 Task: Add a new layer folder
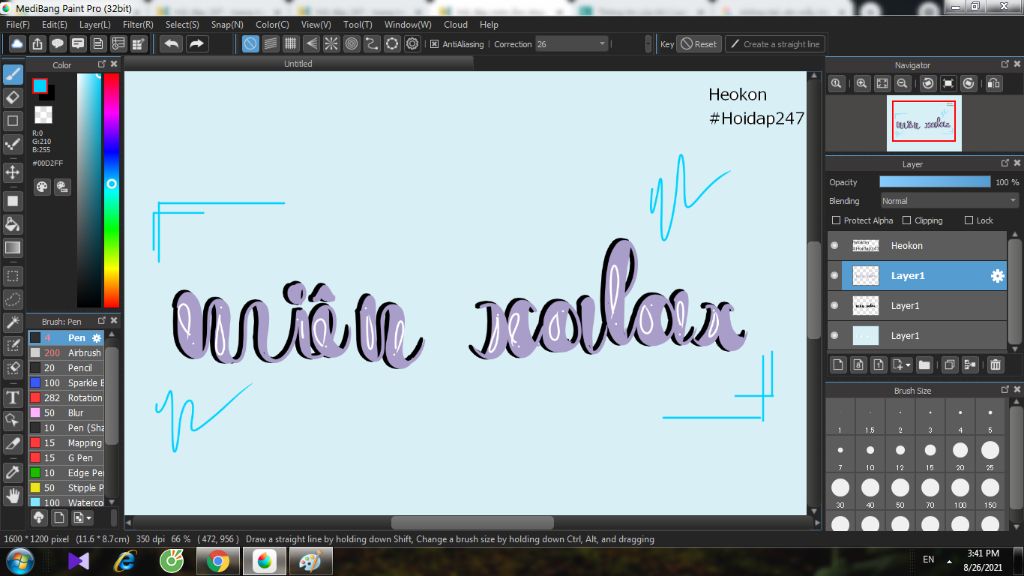924,365
